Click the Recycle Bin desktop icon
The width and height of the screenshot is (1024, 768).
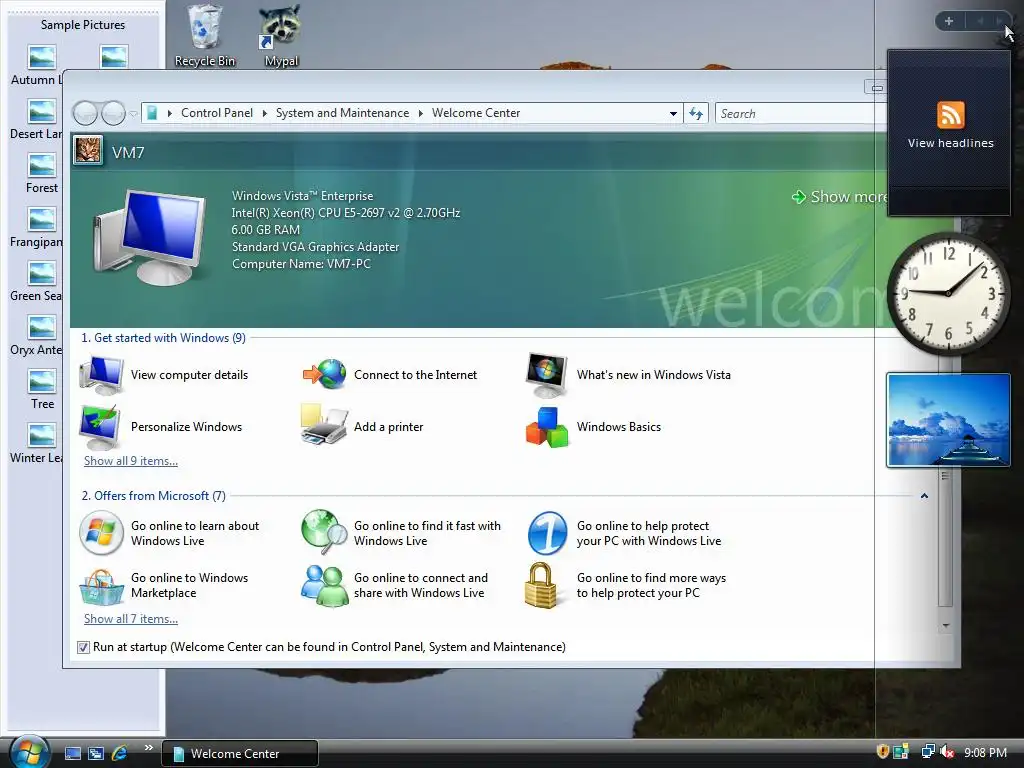coord(205,36)
